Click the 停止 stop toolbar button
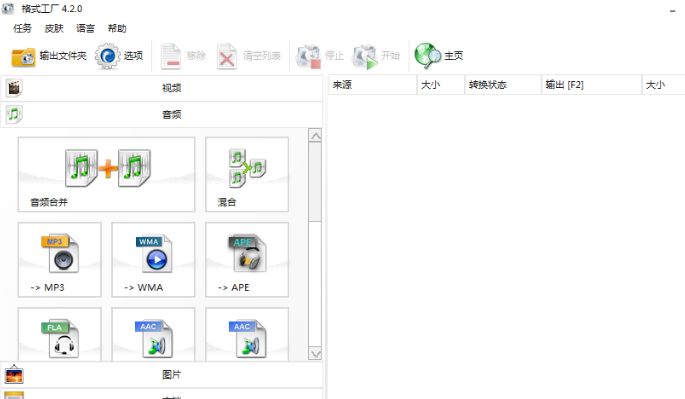685x399 pixels. point(320,56)
